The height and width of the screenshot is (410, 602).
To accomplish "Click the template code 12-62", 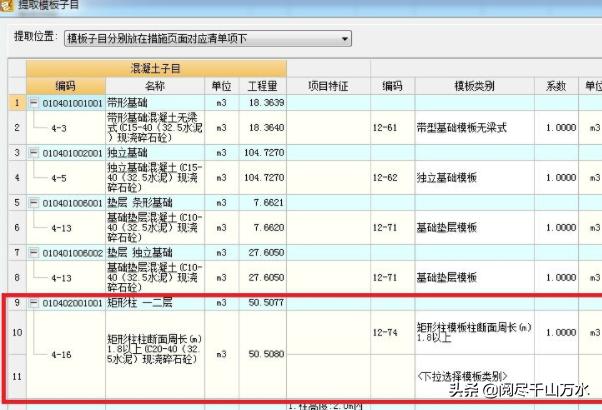I will [385, 177].
